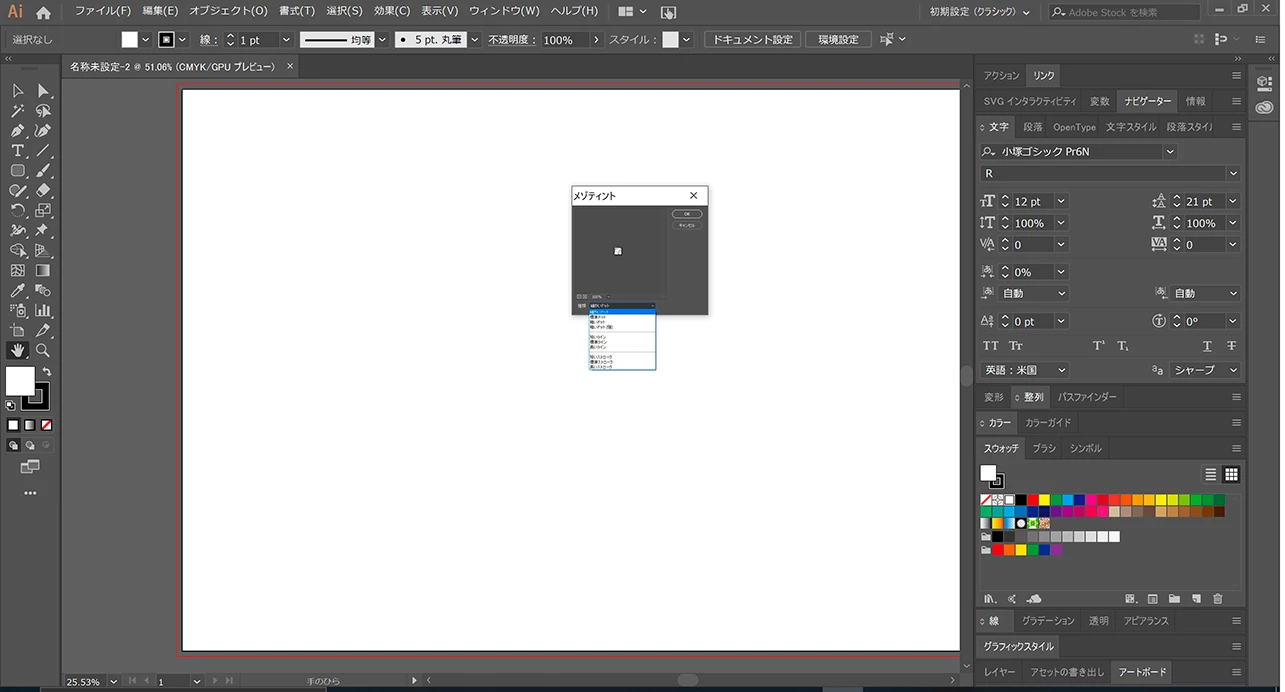
Task: Open Swatch Libraries menu icon
Action: [x=990, y=599]
